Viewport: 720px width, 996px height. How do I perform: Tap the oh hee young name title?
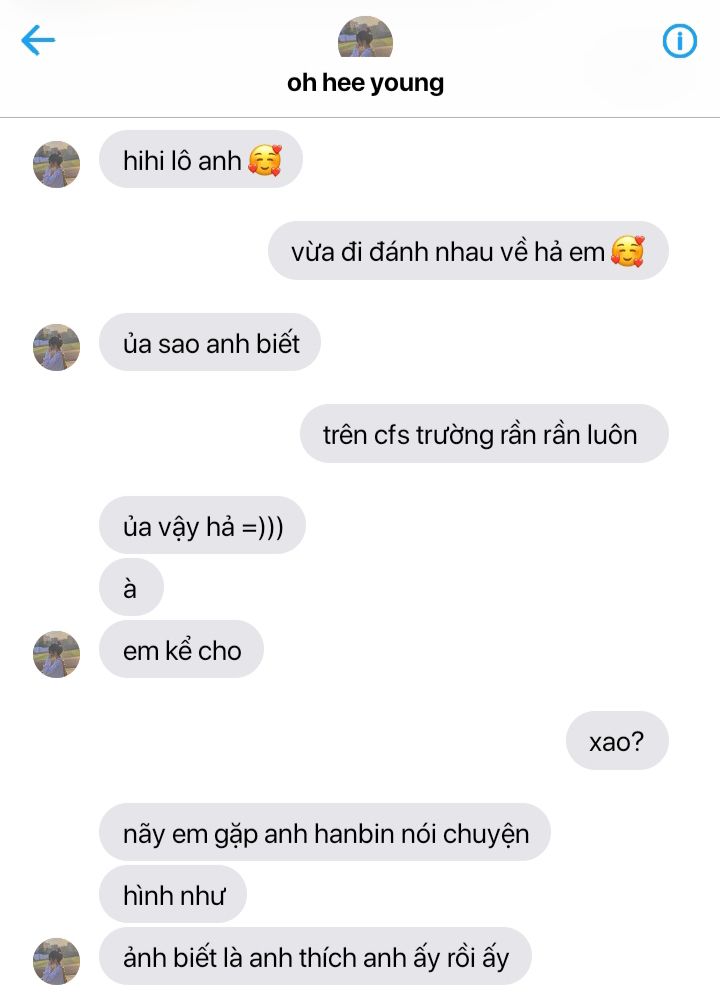pyautogui.click(x=365, y=83)
